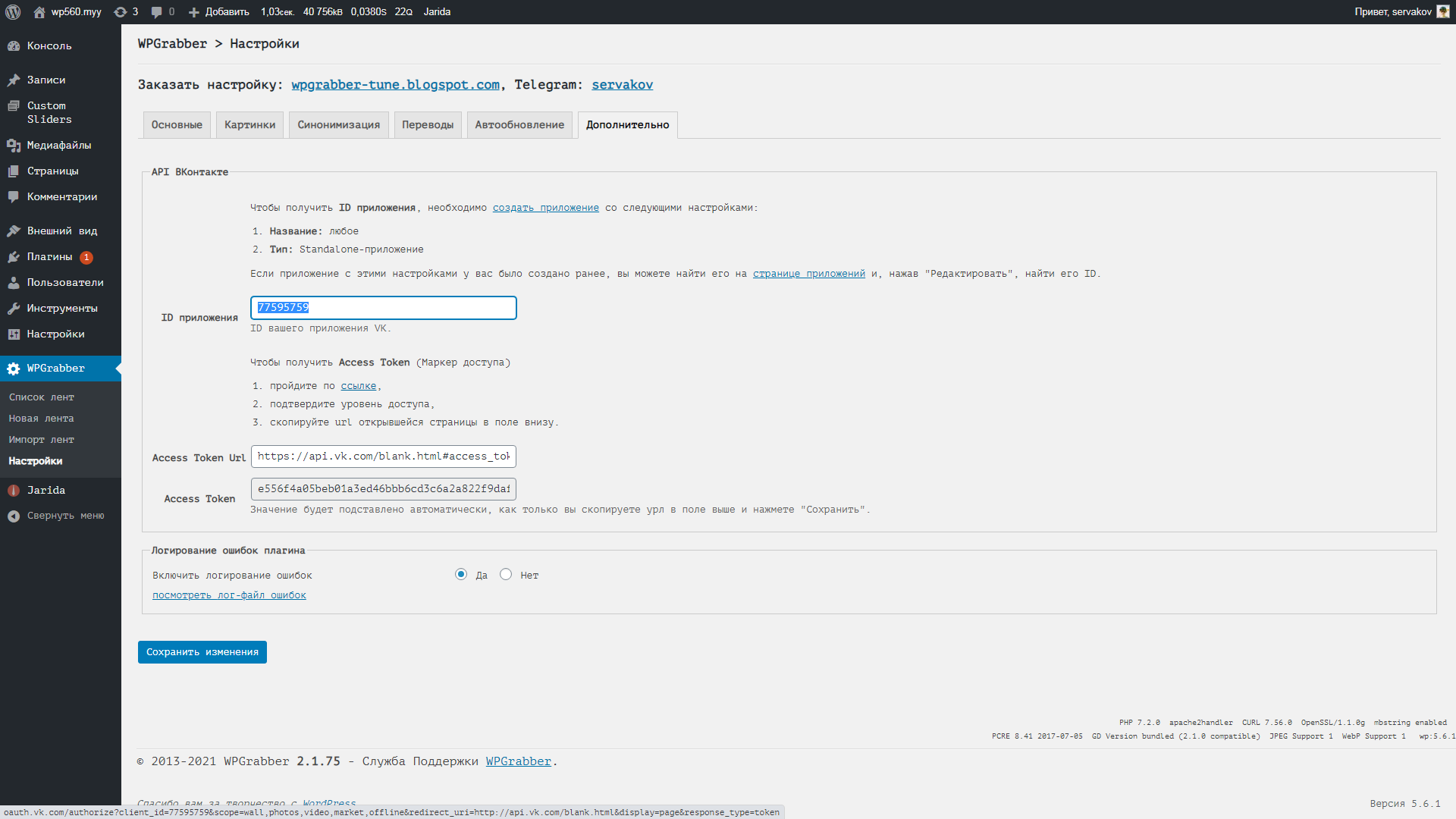Open the Добавить new content menu

point(219,12)
